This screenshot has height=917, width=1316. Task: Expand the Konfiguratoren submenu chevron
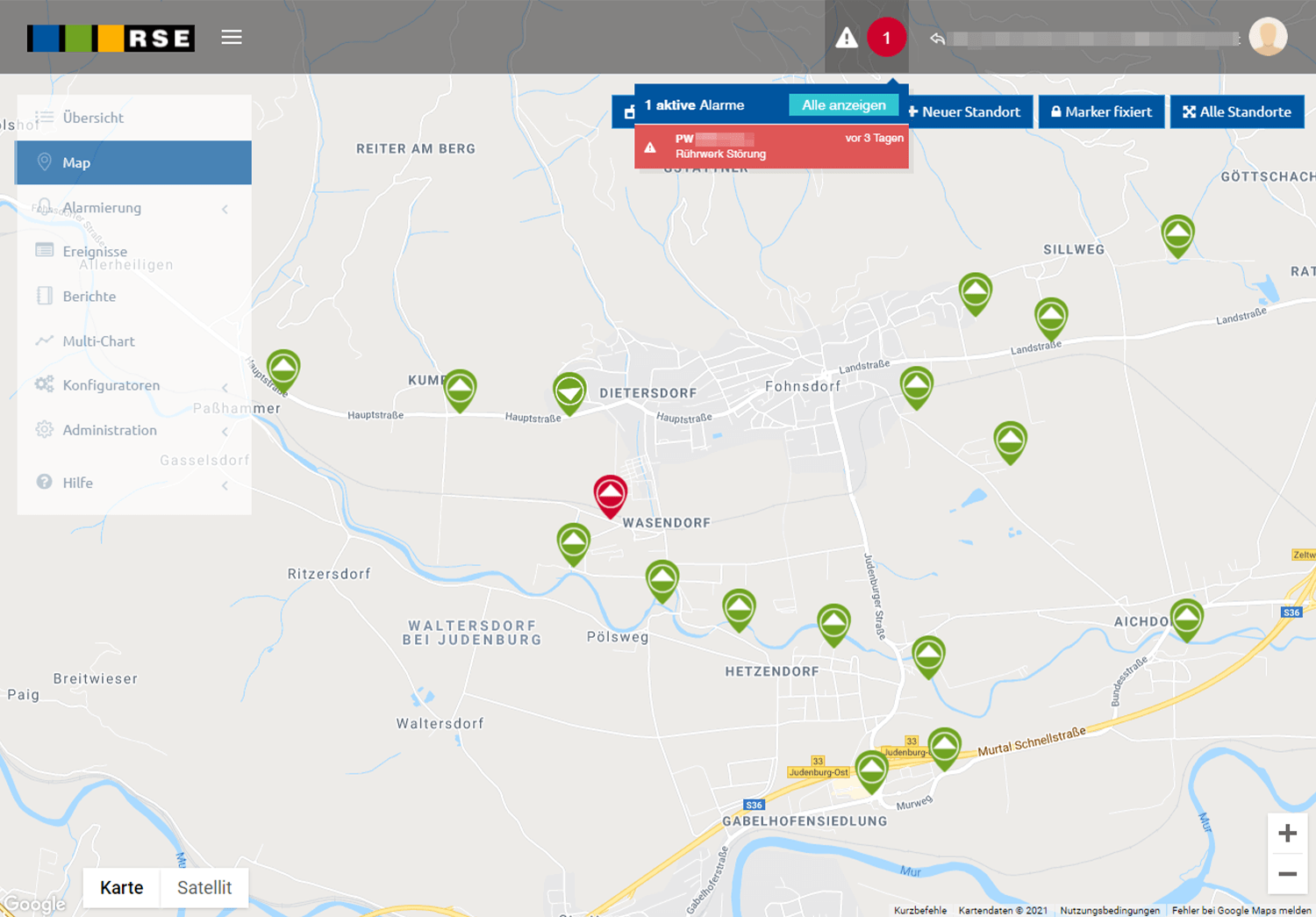click(x=225, y=387)
